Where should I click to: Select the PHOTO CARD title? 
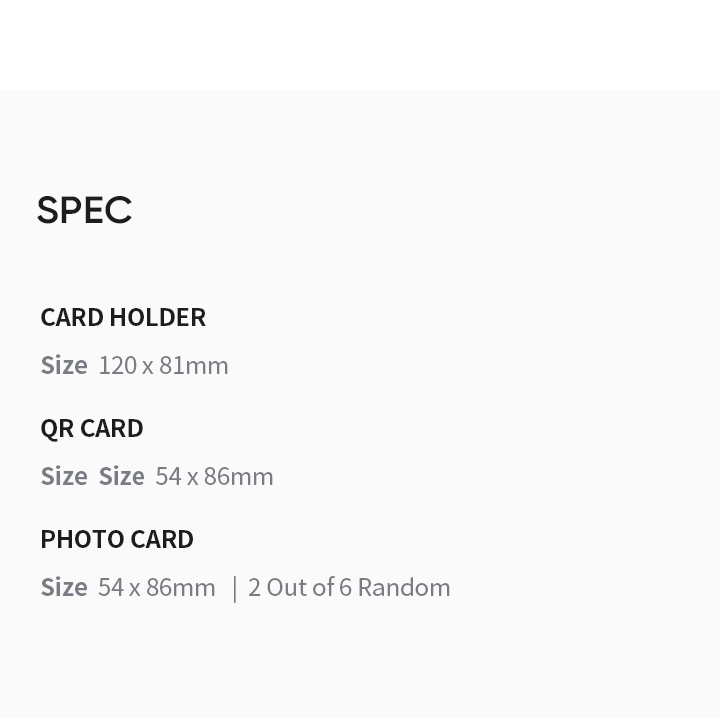coord(117,539)
